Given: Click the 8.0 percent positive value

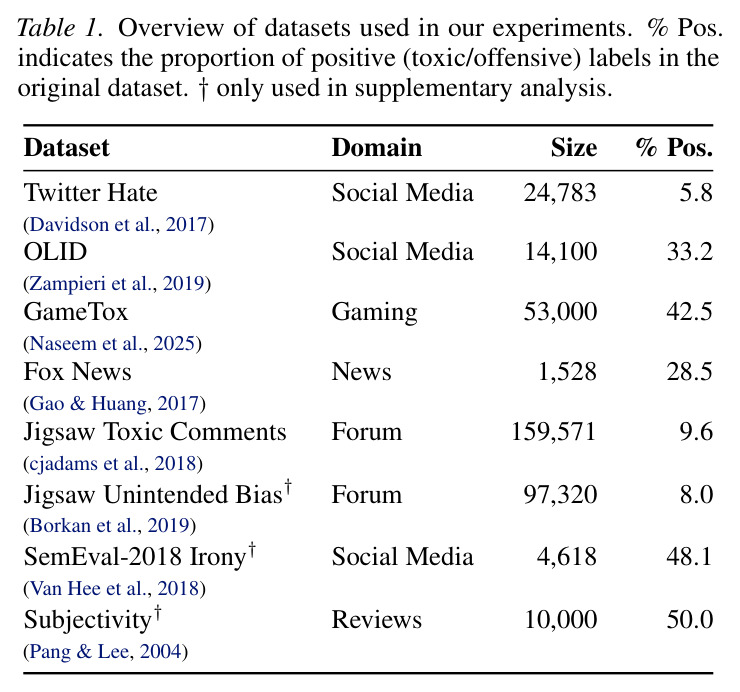Looking at the screenshot, I should click(x=696, y=494).
